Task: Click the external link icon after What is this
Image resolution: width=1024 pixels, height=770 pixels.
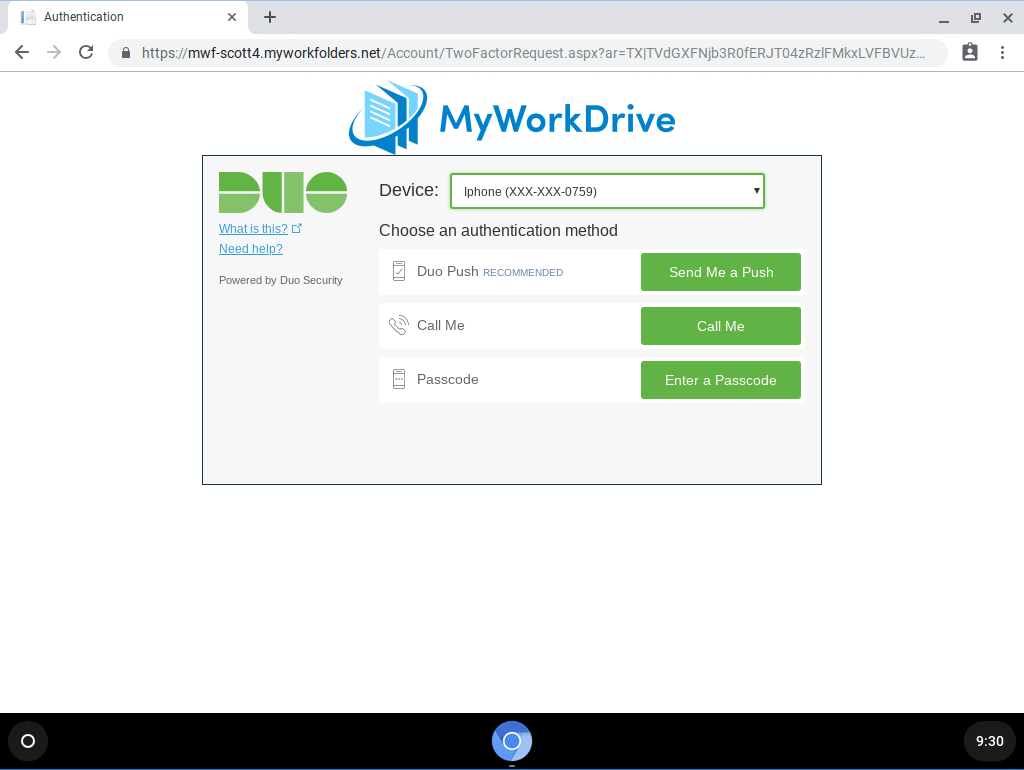Action: [x=297, y=228]
